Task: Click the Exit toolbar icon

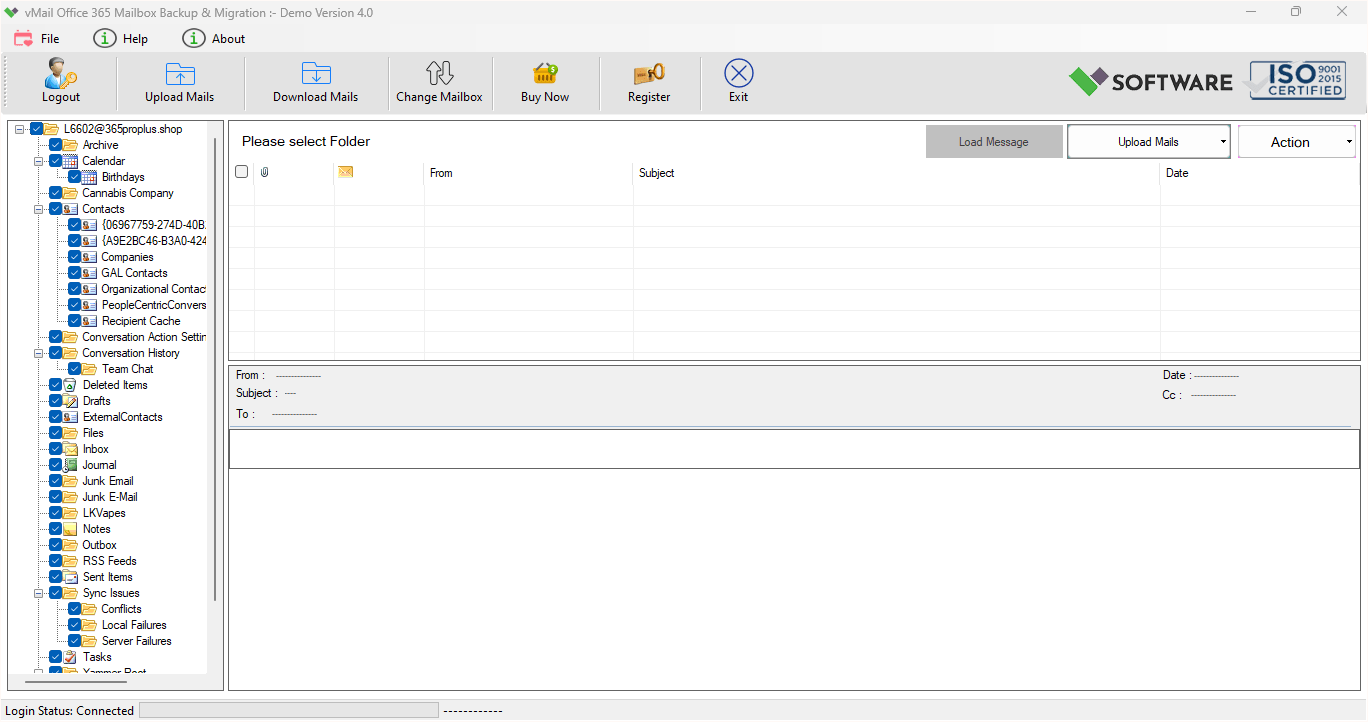Action: 738,73
